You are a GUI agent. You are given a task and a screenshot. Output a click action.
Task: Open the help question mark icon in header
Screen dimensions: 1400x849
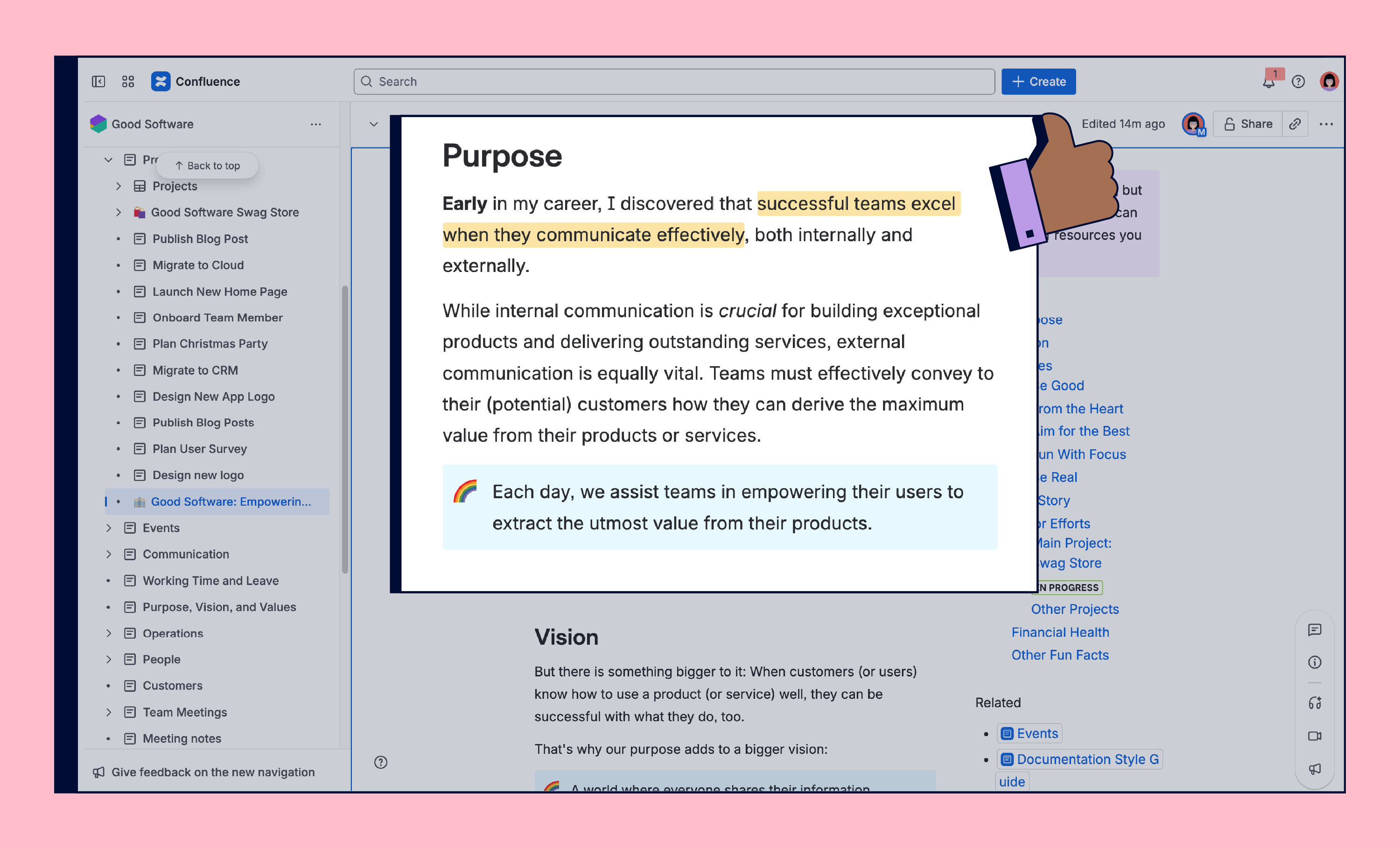(1298, 82)
